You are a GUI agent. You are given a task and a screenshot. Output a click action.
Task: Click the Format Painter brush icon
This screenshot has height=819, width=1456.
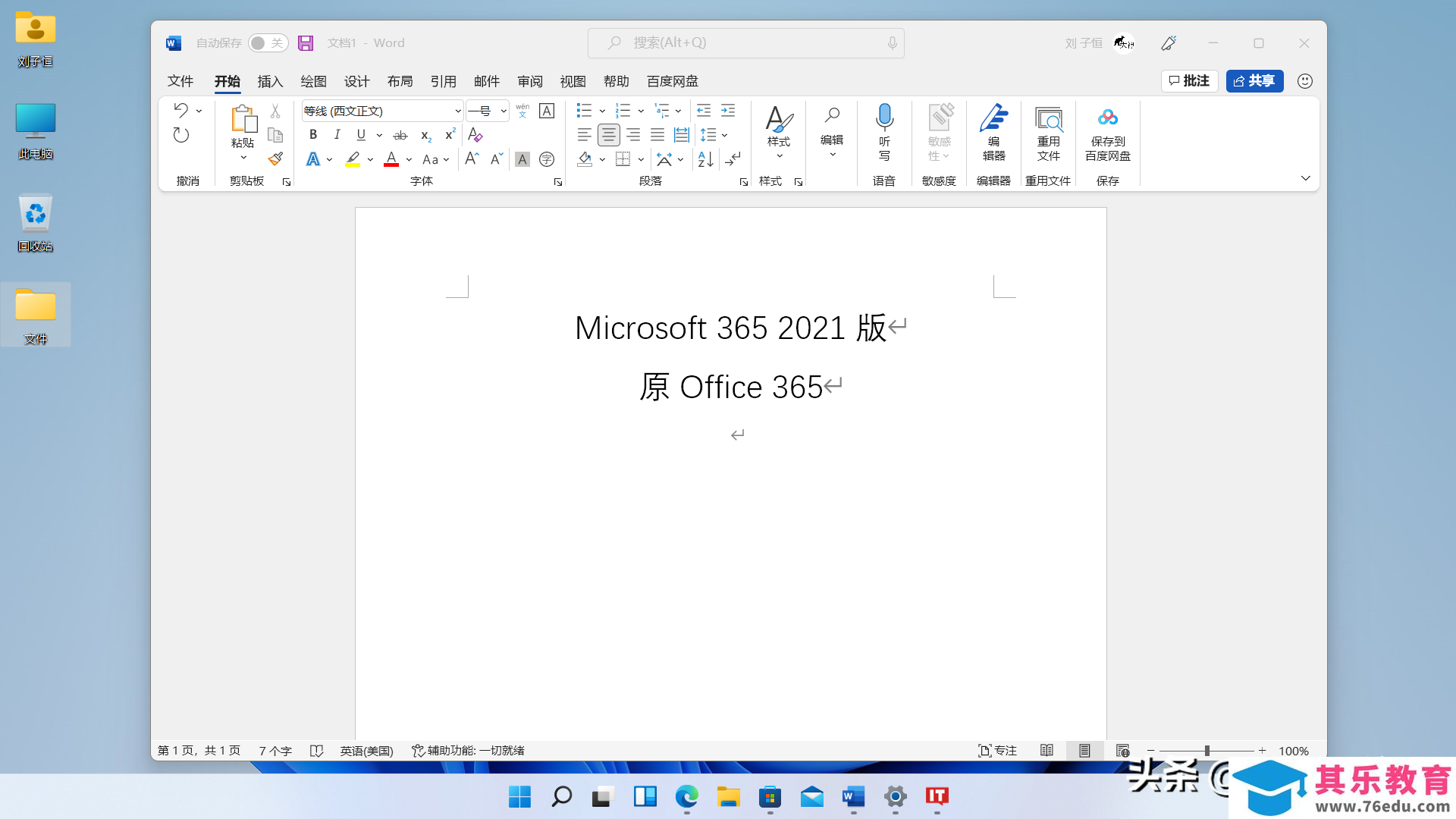(x=275, y=159)
